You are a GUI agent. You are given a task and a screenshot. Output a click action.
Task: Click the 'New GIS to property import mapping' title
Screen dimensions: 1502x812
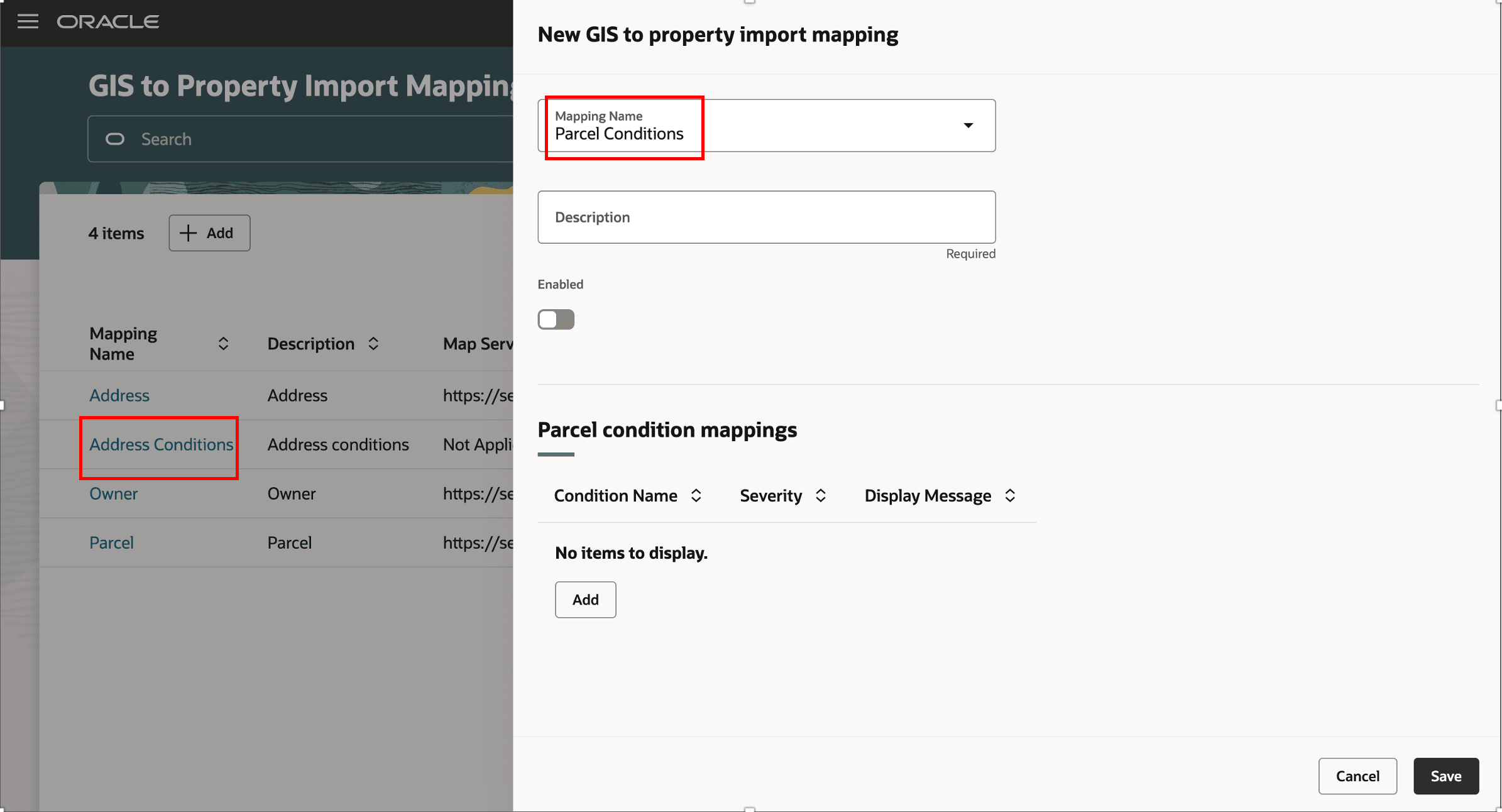pos(718,35)
